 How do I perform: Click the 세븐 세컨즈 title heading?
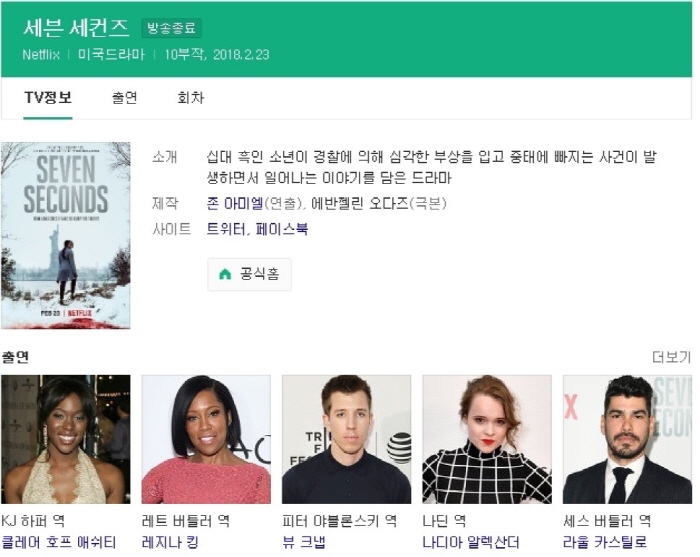click(x=76, y=28)
